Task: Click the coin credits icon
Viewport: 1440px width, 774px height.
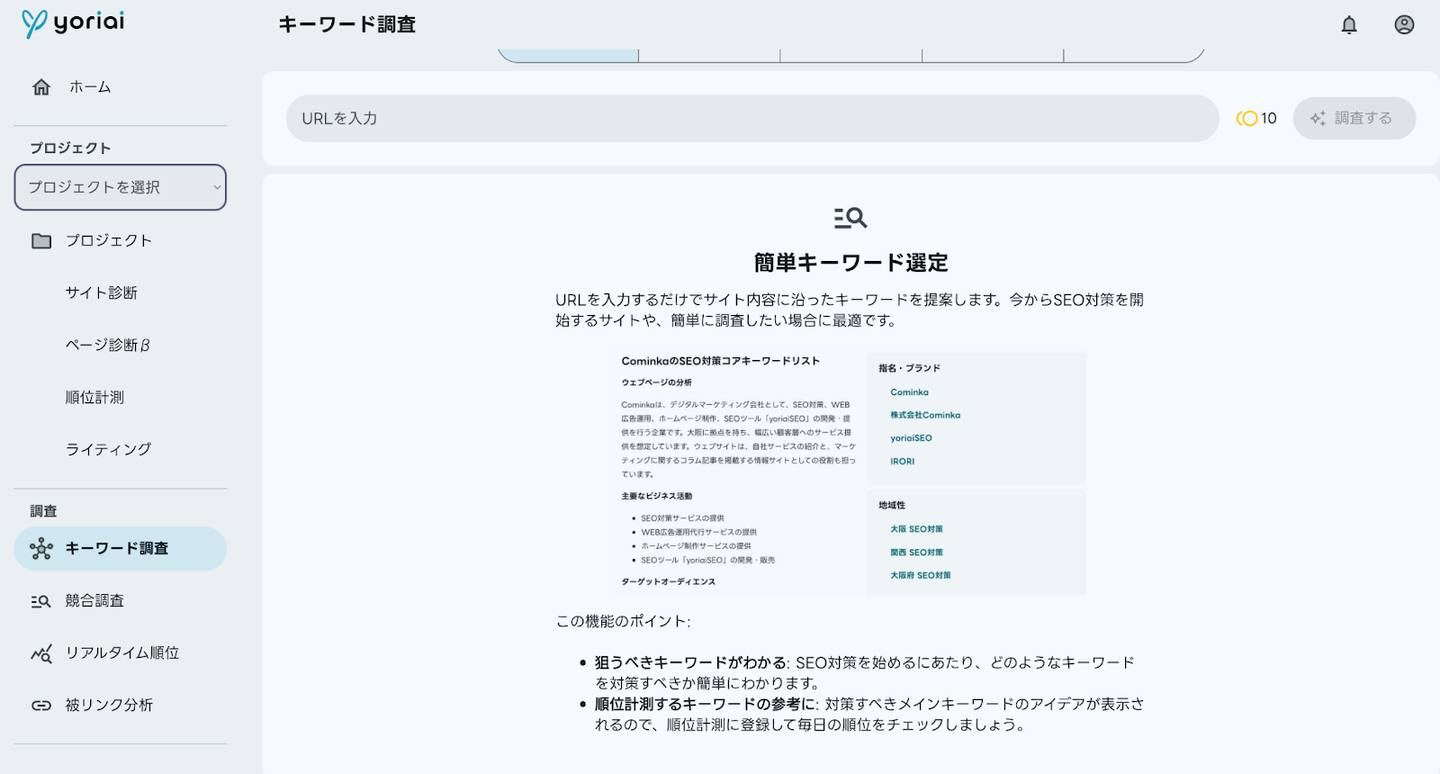Action: [1247, 118]
